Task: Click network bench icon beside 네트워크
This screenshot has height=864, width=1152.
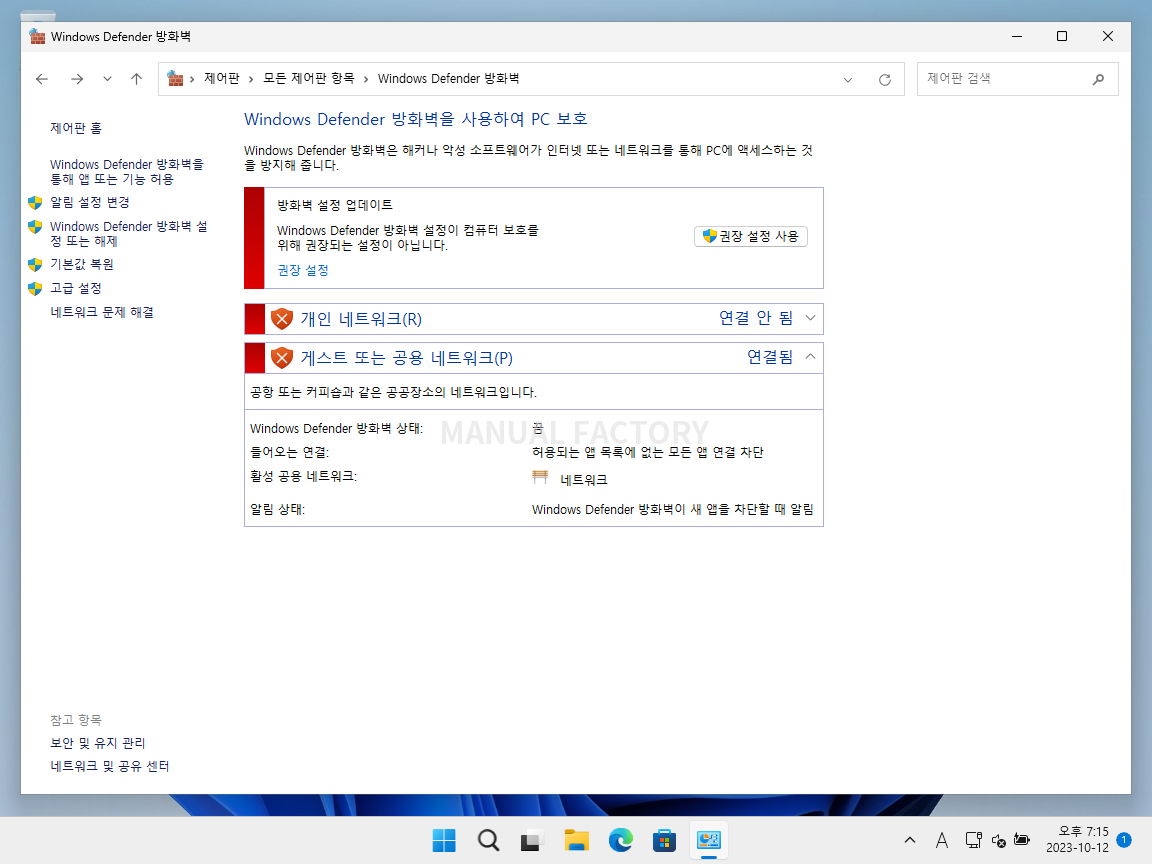Action: 540,478
